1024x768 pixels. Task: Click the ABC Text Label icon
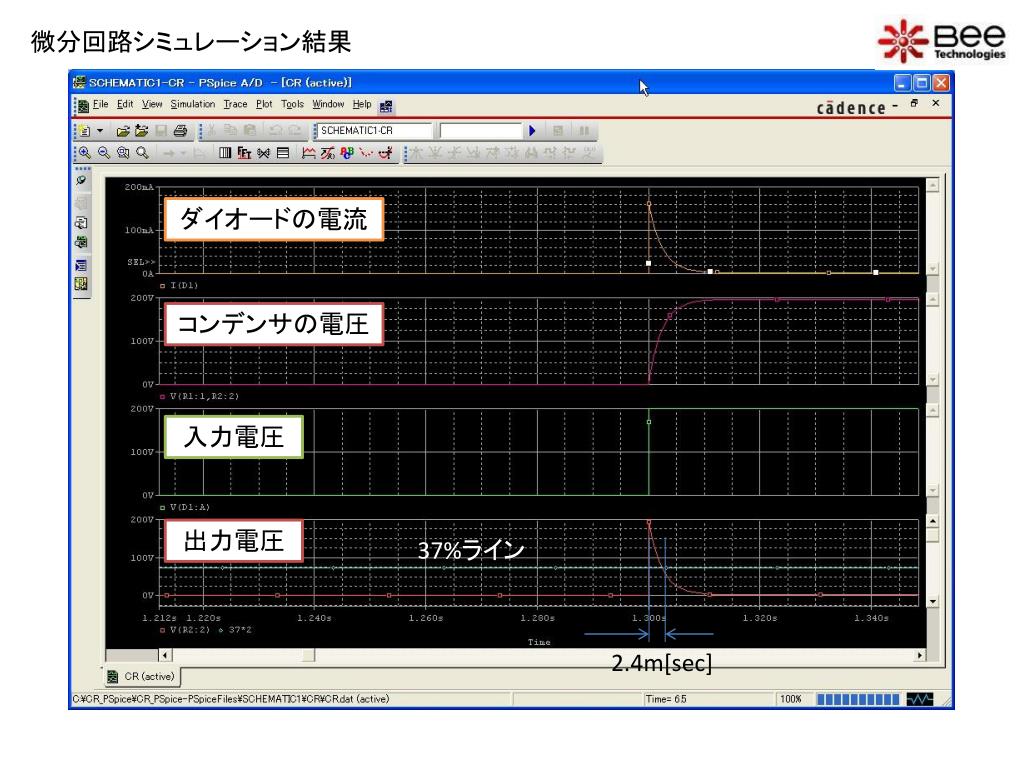[347, 153]
